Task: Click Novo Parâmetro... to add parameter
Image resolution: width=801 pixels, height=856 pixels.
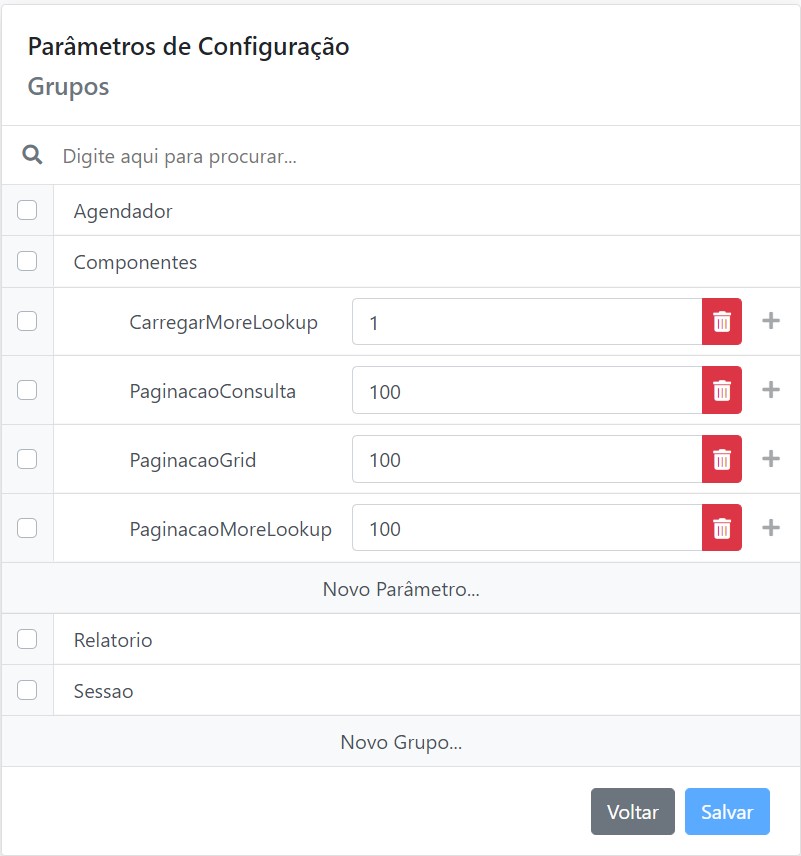Action: [401, 589]
